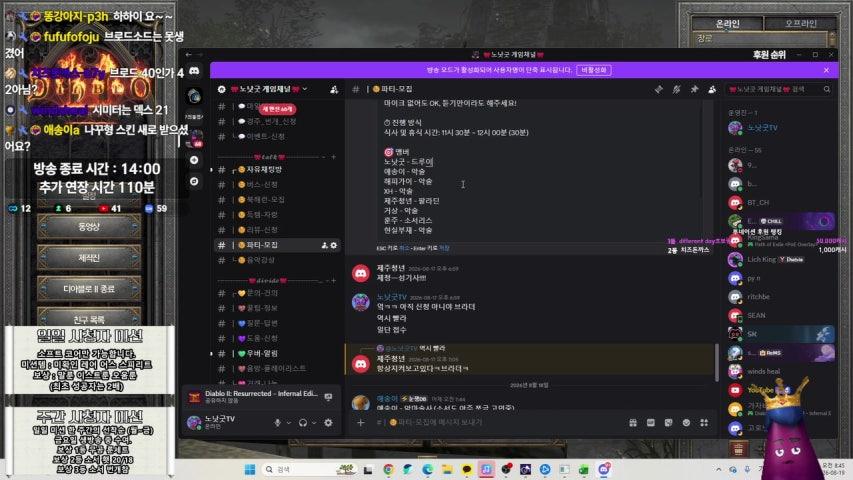Open File Explorer from the taskbar

pyautogui.click(x=447, y=469)
